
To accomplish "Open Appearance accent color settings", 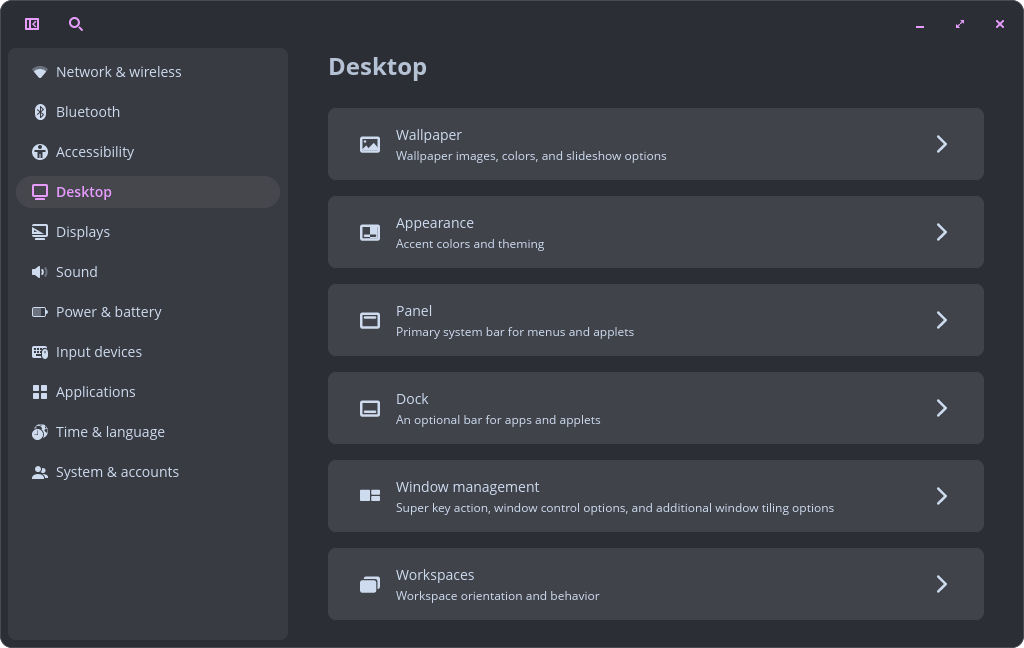I will click(655, 232).
